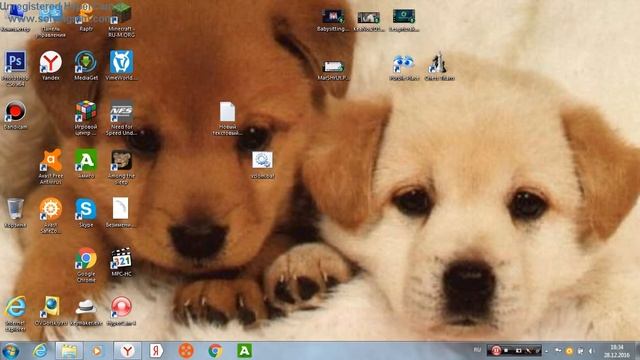The image size is (640, 360).
Task: Show hidden notification area icons
Action: click(x=547, y=351)
